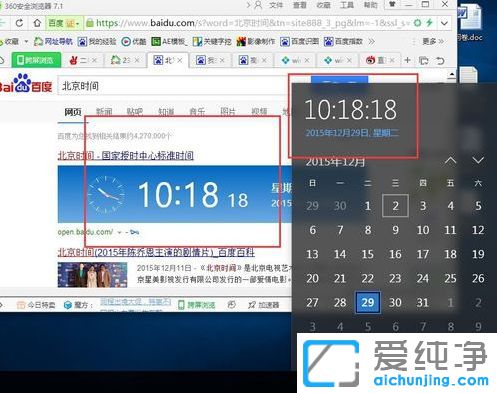The height and width of the screenshot is (393, 497).
Task: Click the movie cast thumbnail image
Action: [92, 275]
